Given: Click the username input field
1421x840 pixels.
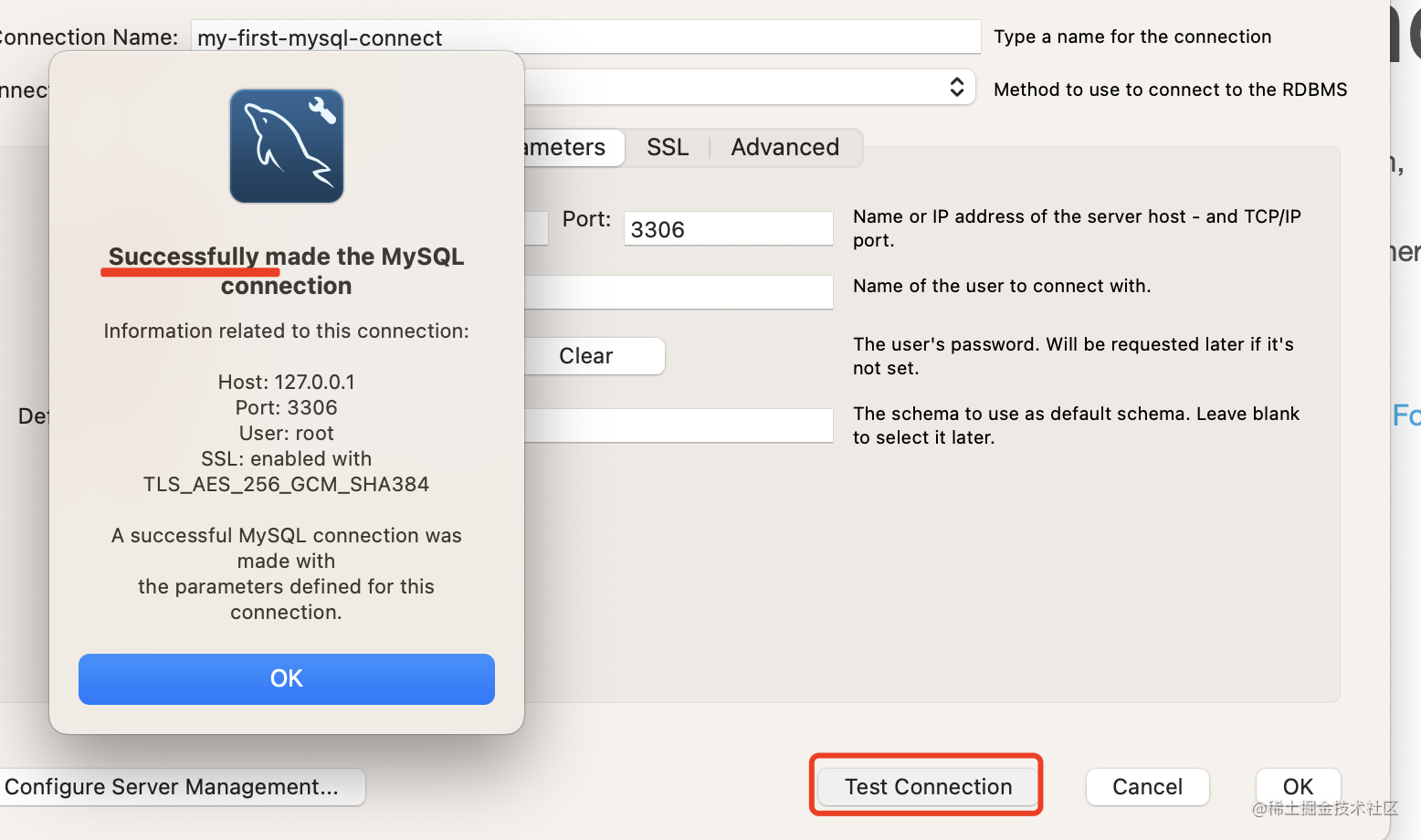Looking at the screenshot, I should click(679, 292).
